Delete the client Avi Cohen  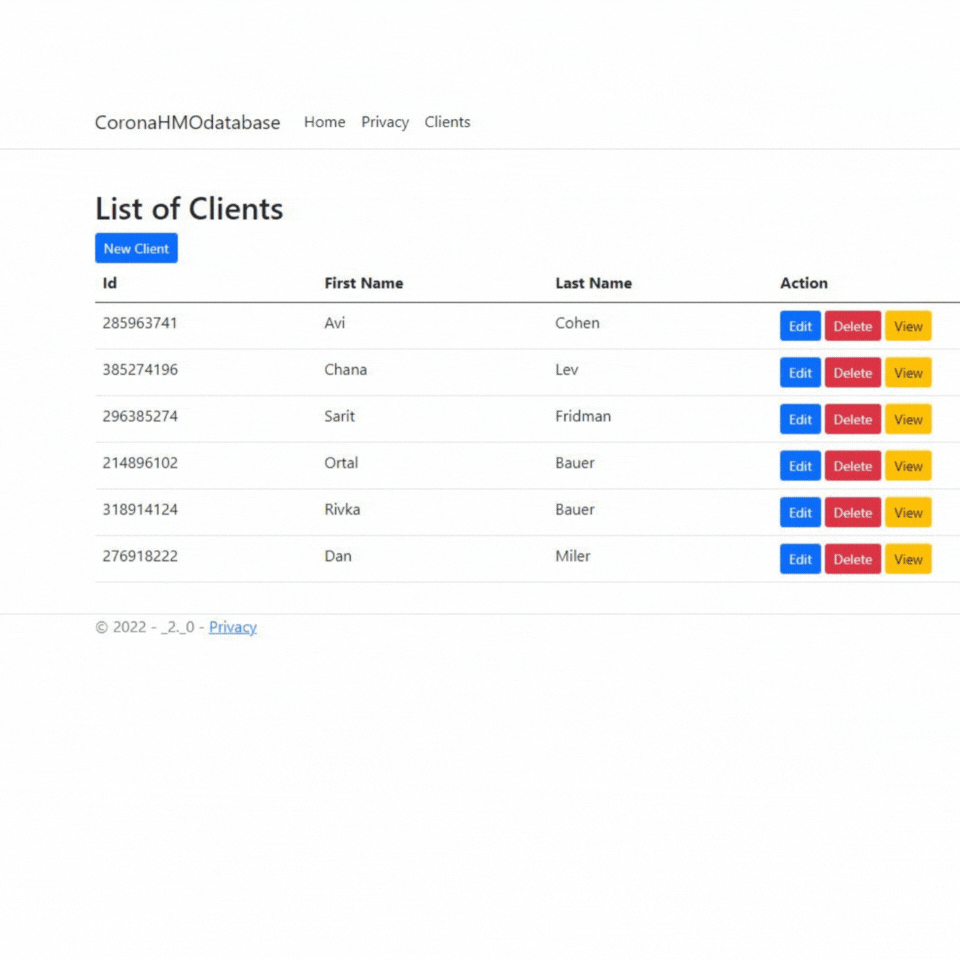click(x=852, y=325)
